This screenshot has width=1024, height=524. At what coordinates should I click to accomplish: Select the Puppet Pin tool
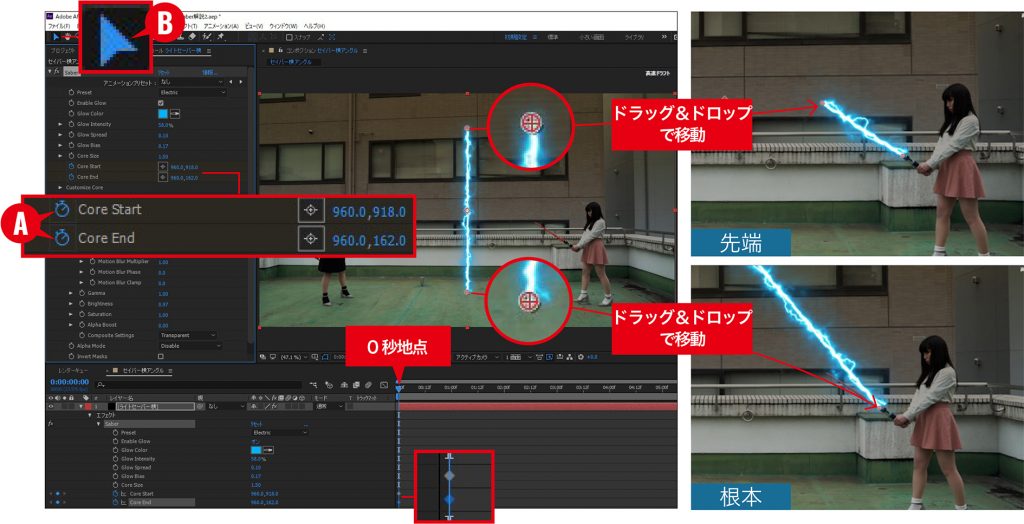tap(221, 37)
